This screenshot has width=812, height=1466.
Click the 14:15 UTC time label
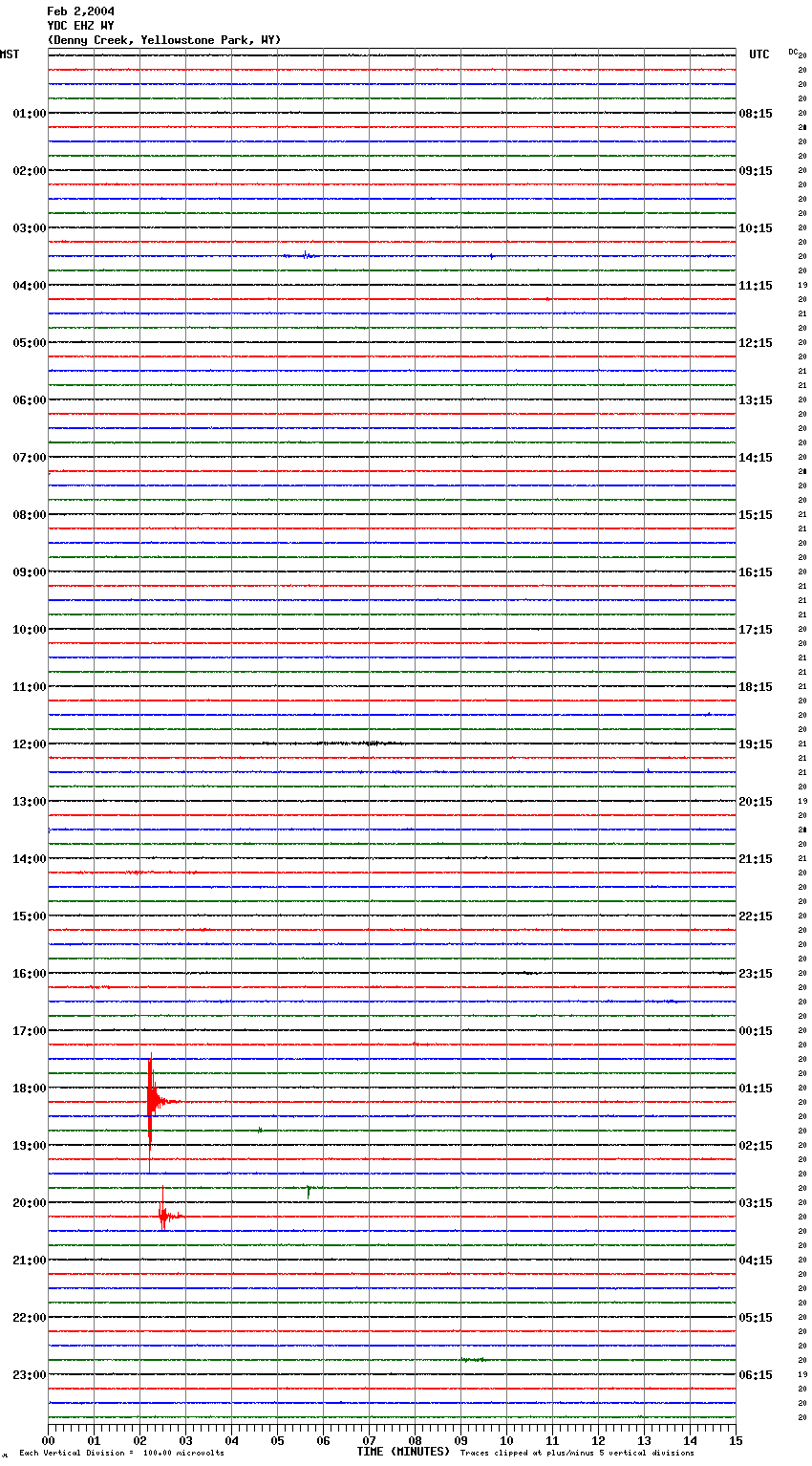coord(756,458)
